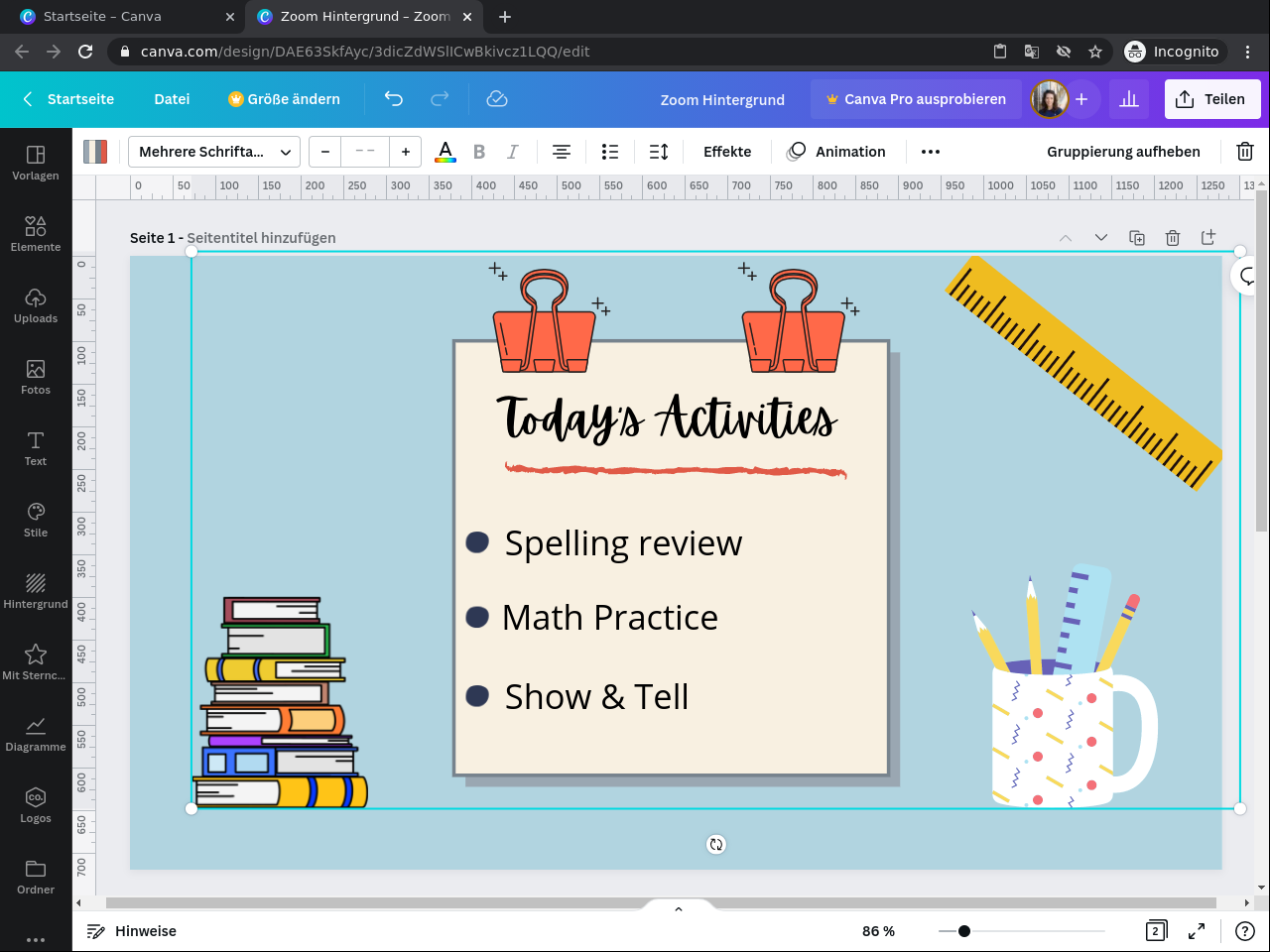Add Seitentitel hinzufügen page title
The width and height of the screenshot is (1270, 952).
(261, 238)
